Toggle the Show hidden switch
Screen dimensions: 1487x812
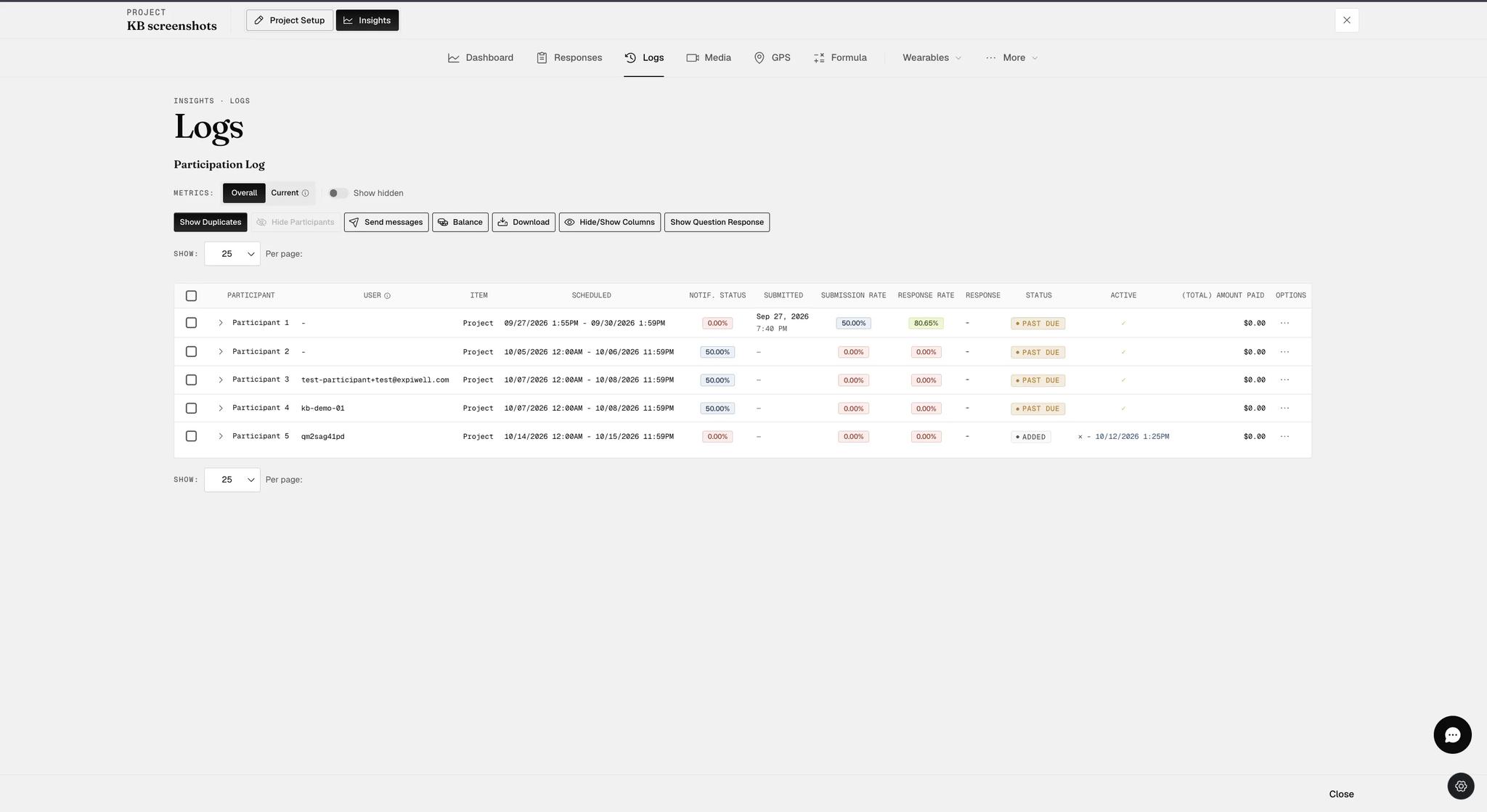click(x=338, y=193)
